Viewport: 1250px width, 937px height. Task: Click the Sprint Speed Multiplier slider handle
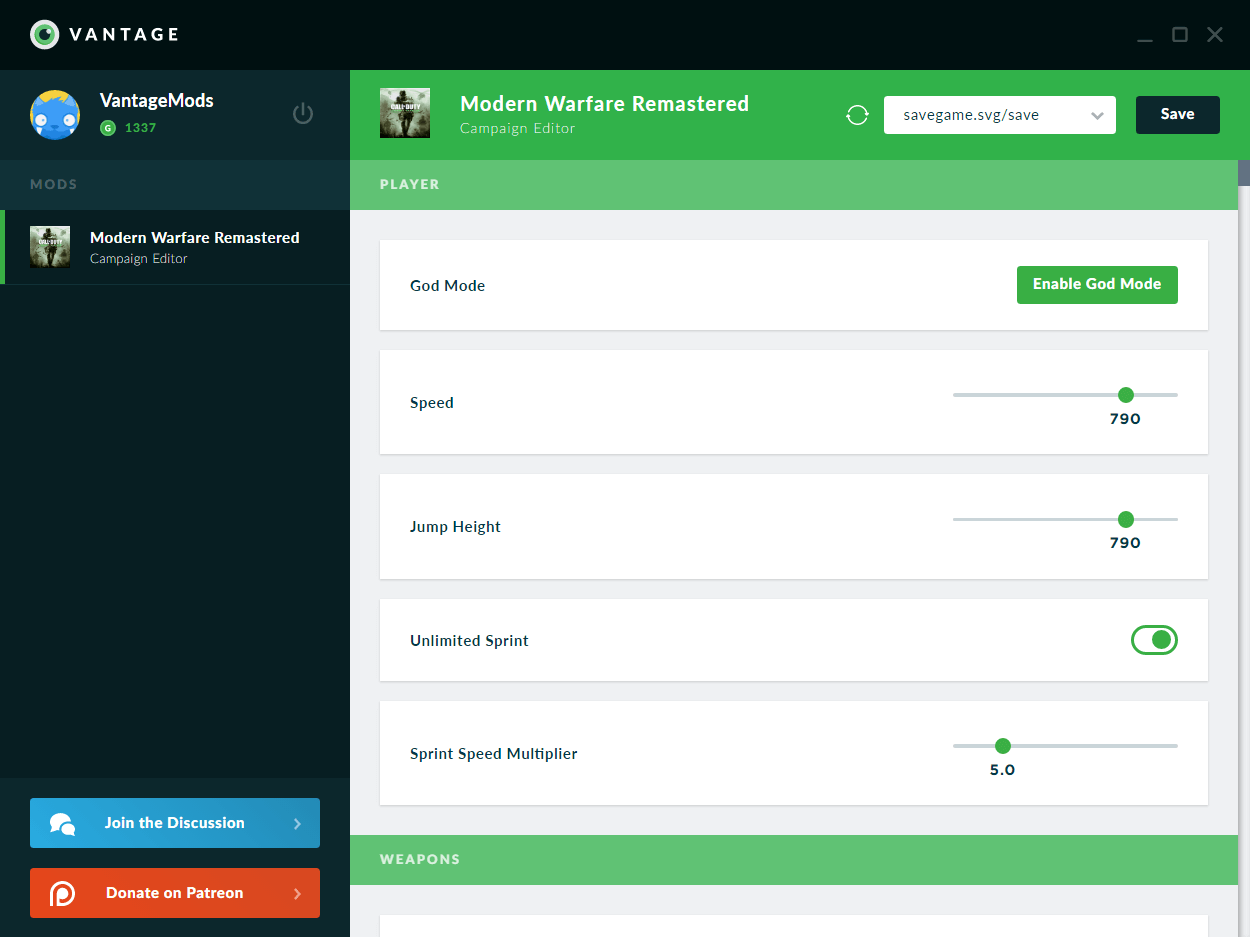[x=1002, y=746]
